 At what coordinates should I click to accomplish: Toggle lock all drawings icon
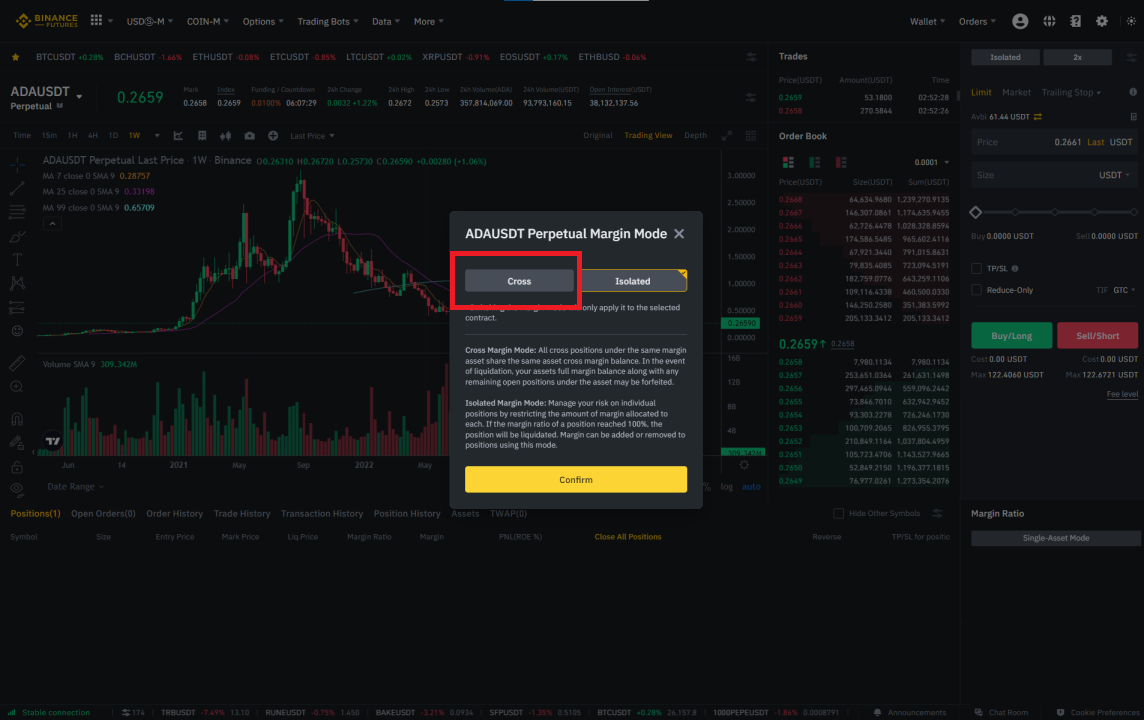(x=17, y=467)
